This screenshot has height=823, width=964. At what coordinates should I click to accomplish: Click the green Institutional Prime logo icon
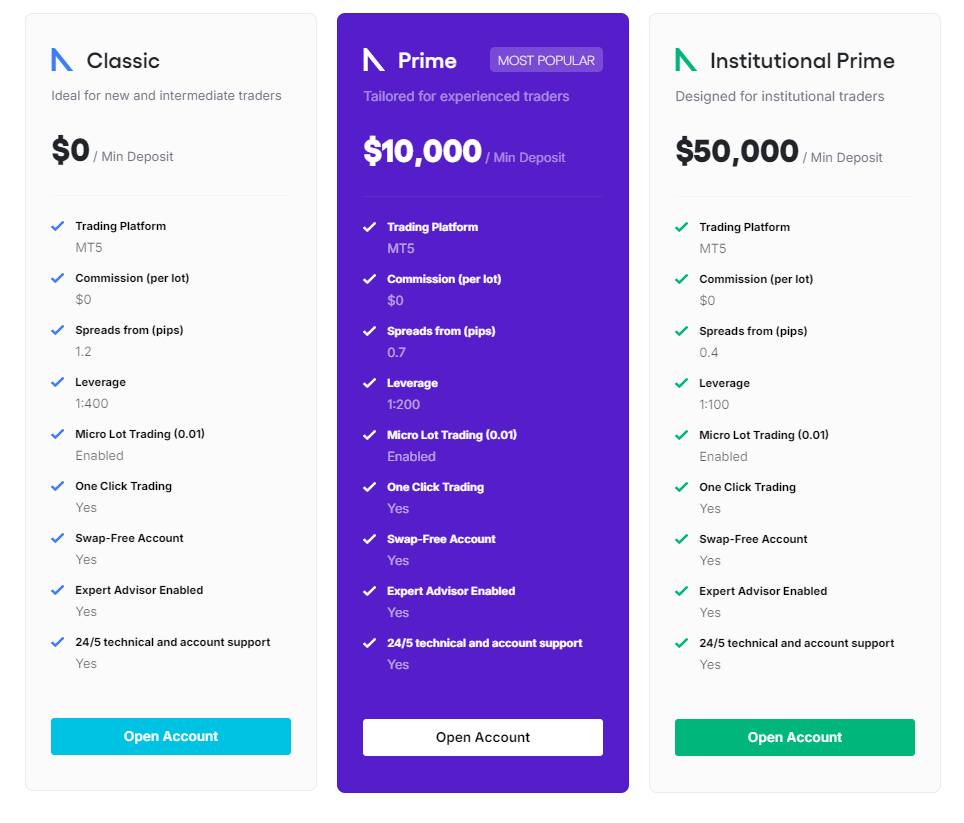click(685, 60)
